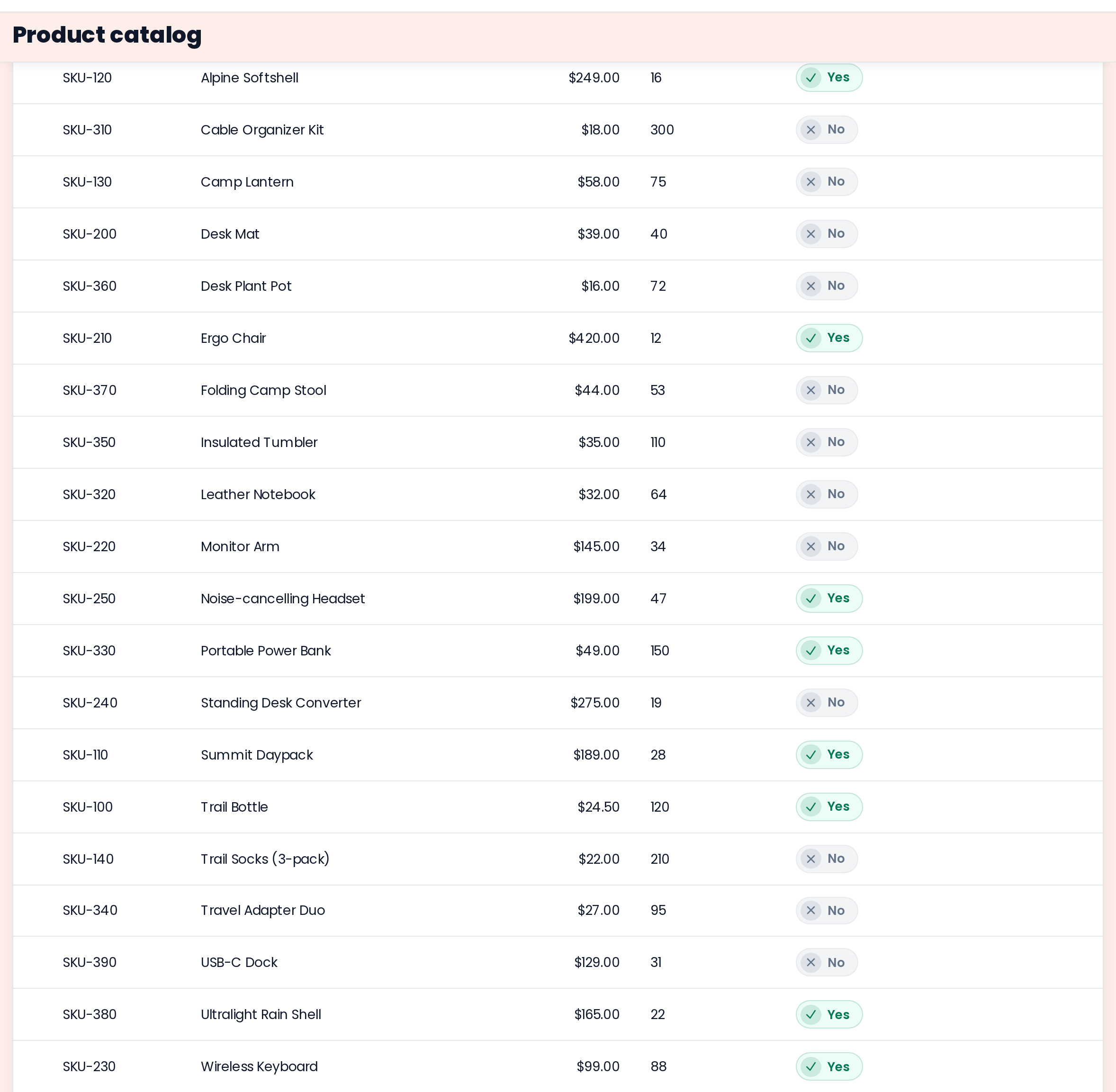Click the checkmark icon for Wireless Keyboard
The image size is (1116, 1092).
pos(811,1066)
